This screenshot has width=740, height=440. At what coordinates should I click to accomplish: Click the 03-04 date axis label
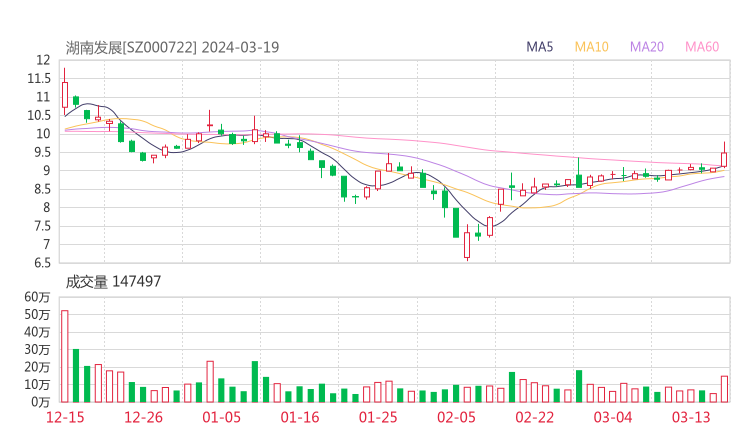pyautogui.click(x=613, y=417)
